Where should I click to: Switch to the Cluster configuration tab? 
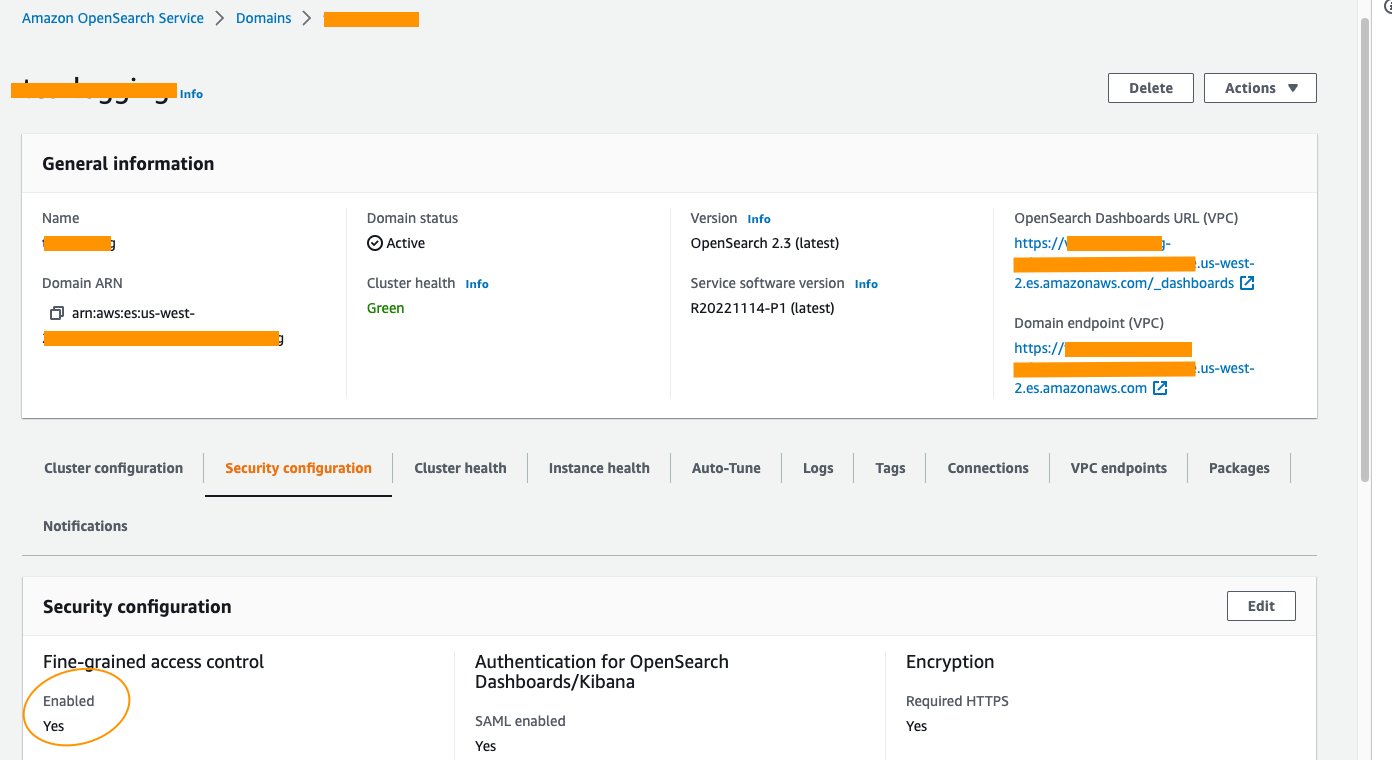click(113, 468)
